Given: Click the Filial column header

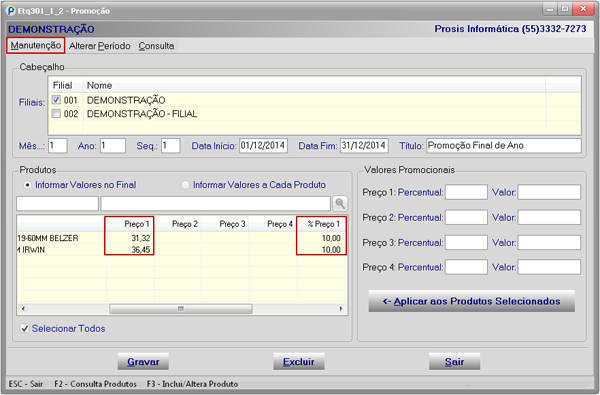Looking at the screenshot, I should [x=65, y=85].
